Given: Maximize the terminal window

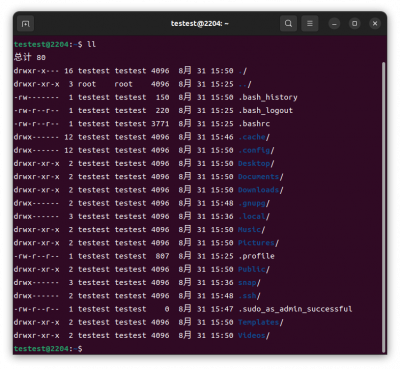Looking at the screenshot, I should point(355,24).
